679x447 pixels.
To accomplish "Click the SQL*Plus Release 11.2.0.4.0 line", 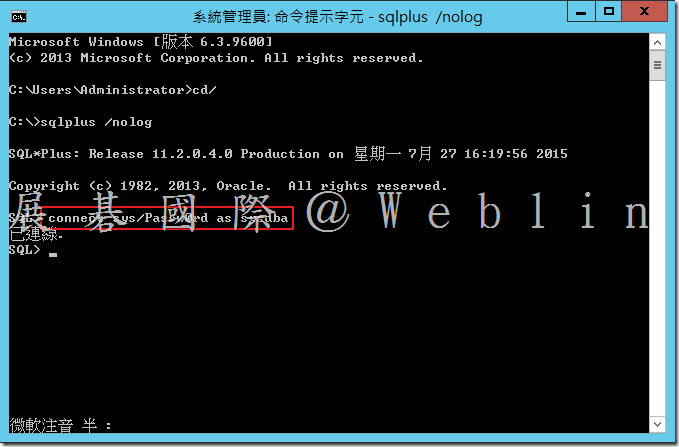I will click(x=288, y=154).
